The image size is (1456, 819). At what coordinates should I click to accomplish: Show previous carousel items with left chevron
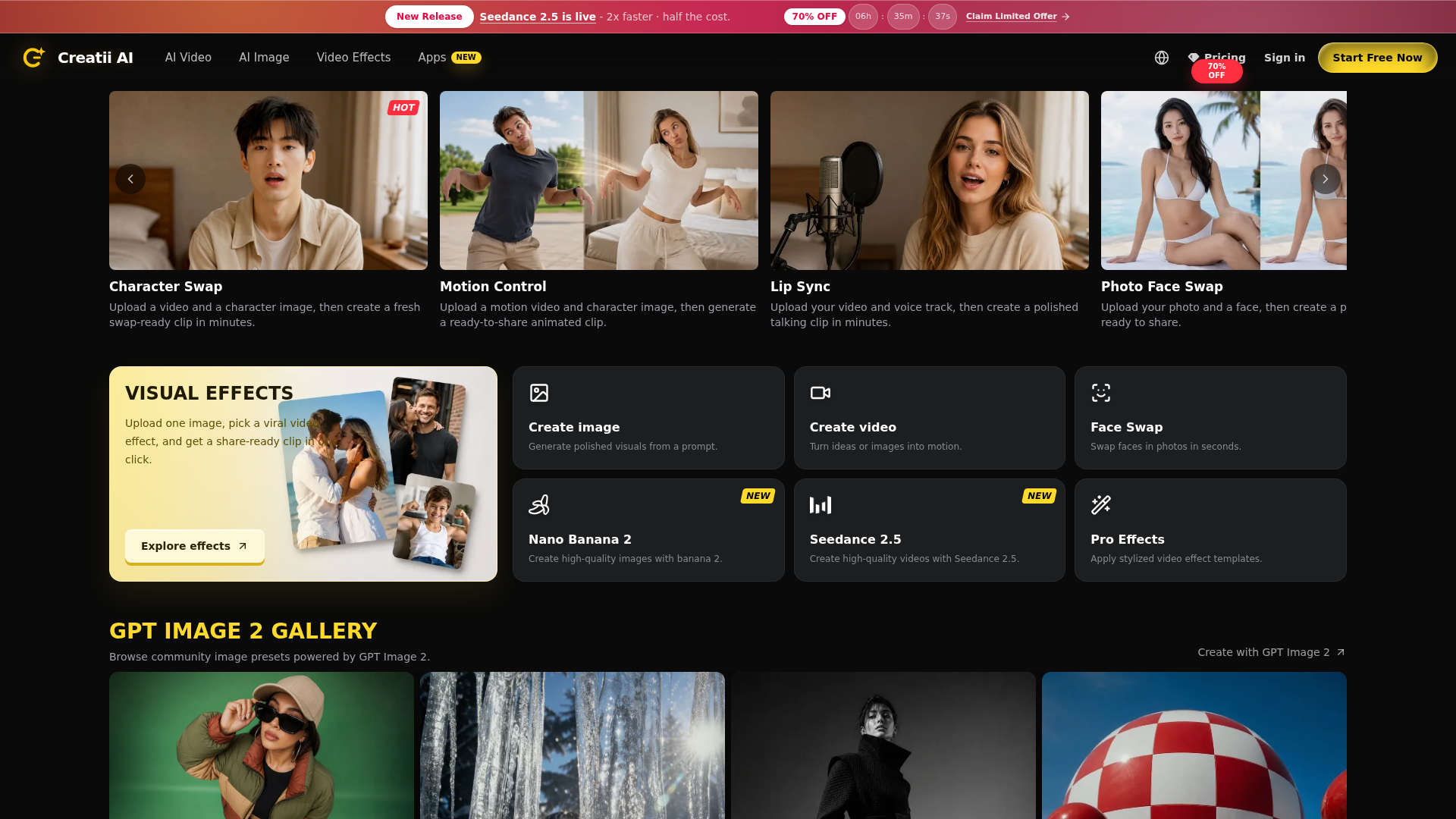(130, 179)
